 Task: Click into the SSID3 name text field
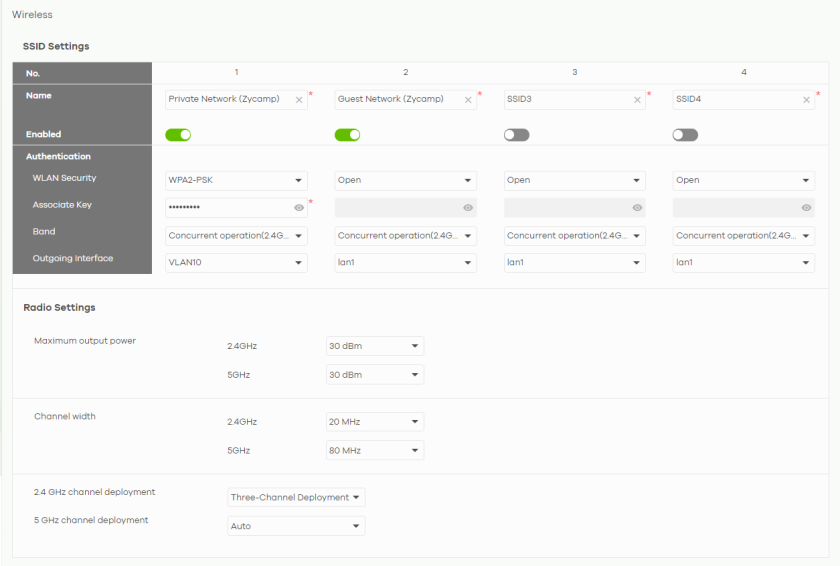tap(565, 100)
